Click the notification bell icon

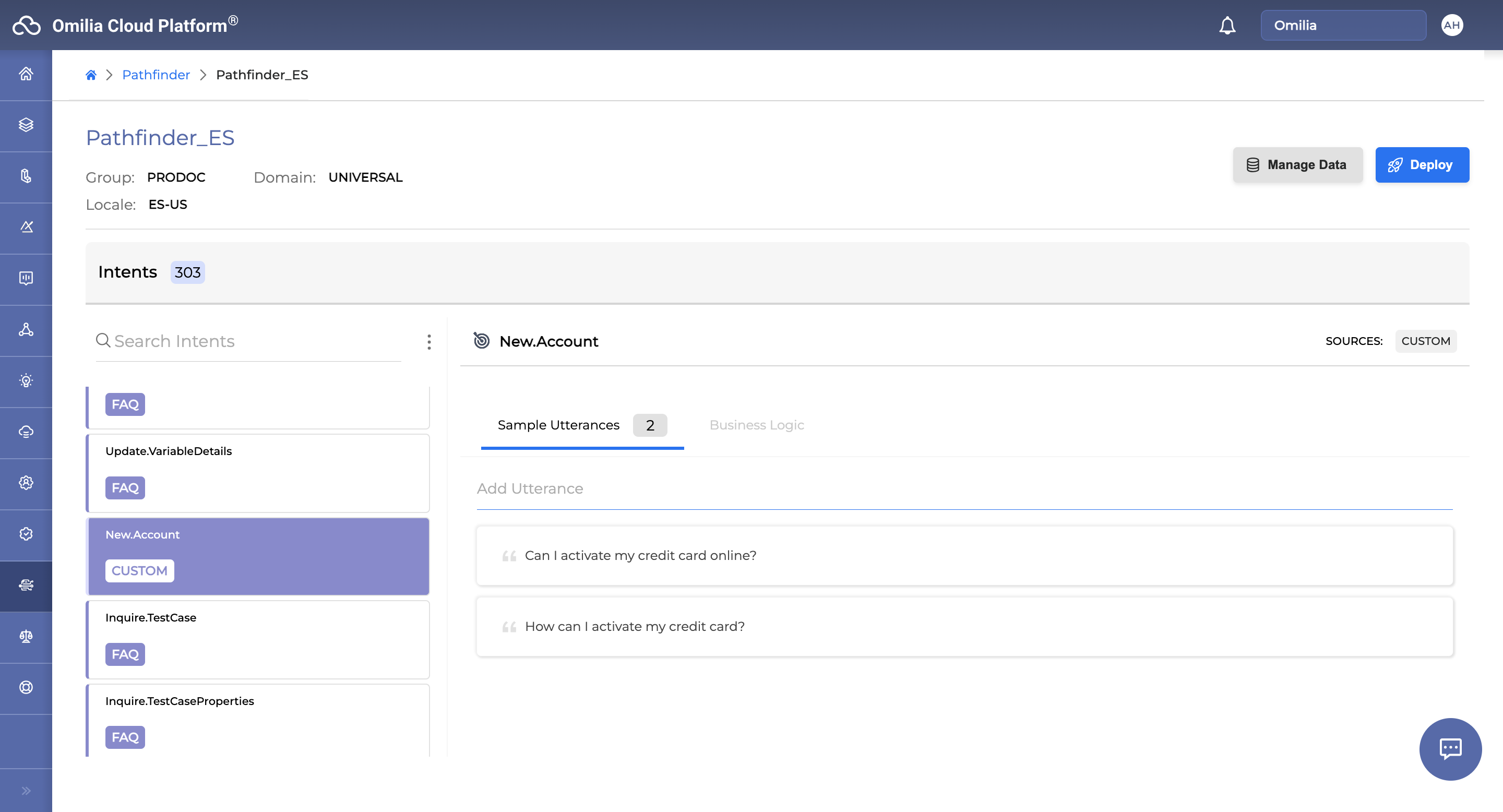tap(1227, 26)
